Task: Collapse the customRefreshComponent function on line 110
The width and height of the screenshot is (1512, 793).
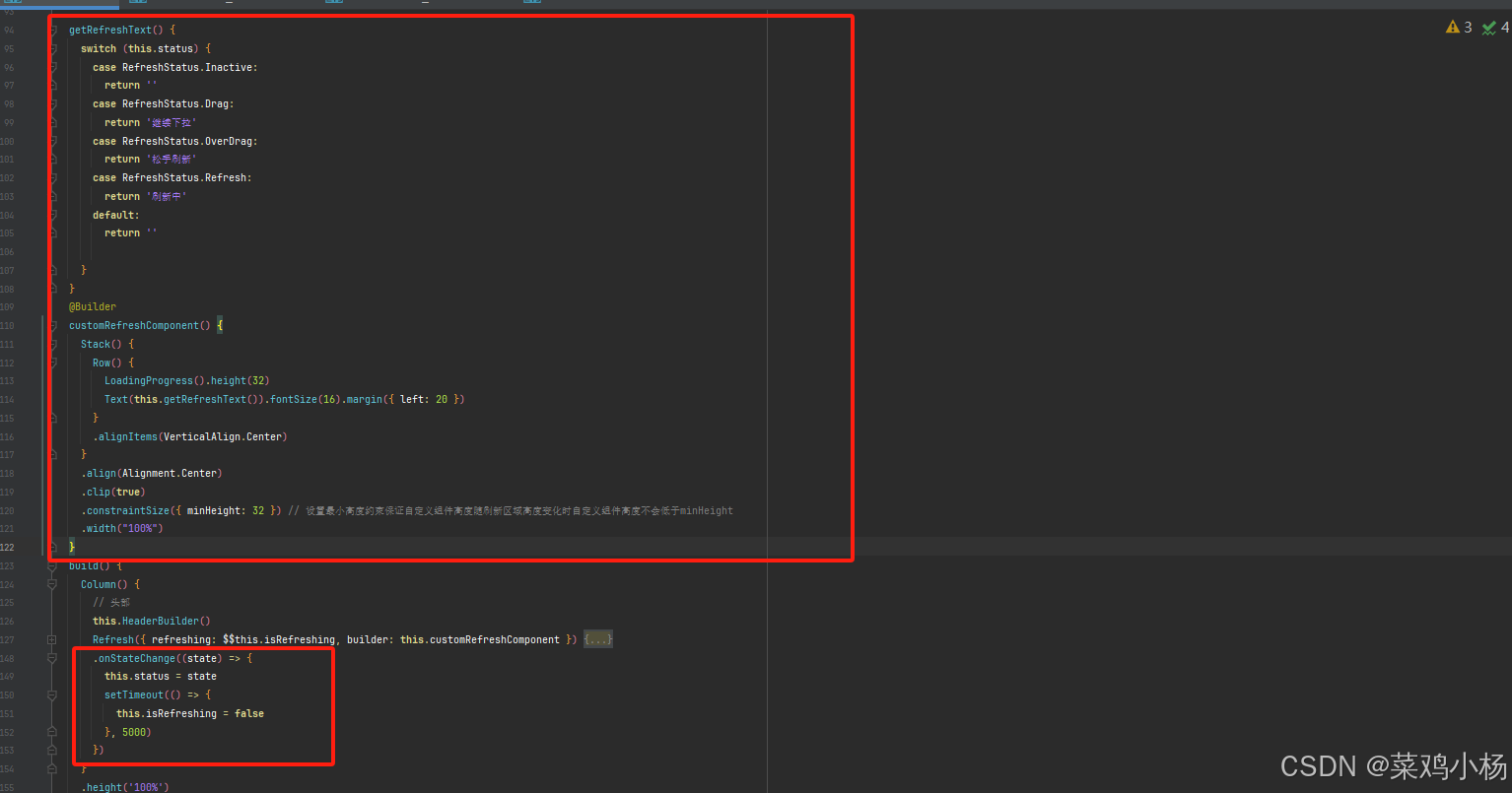Action: 52,325
